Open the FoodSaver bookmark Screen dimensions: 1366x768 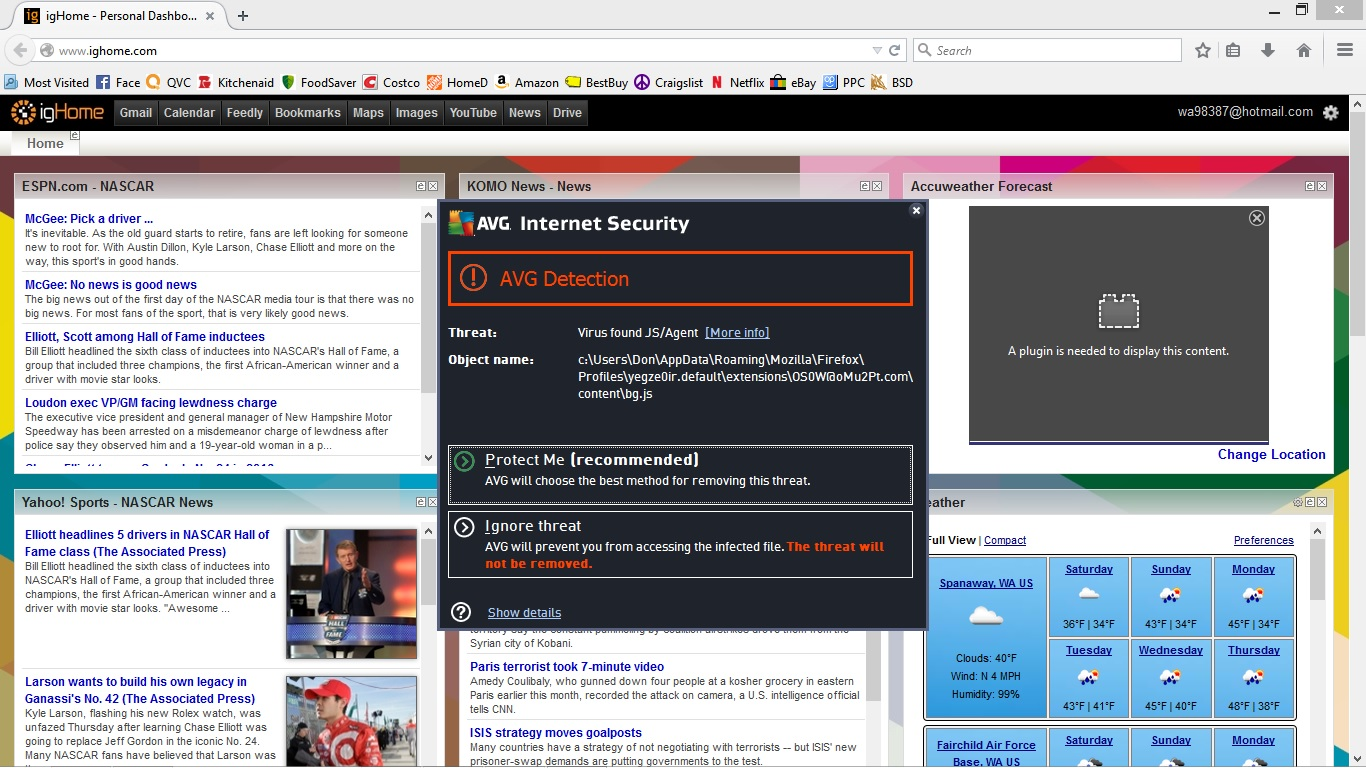tap(319, 83)
